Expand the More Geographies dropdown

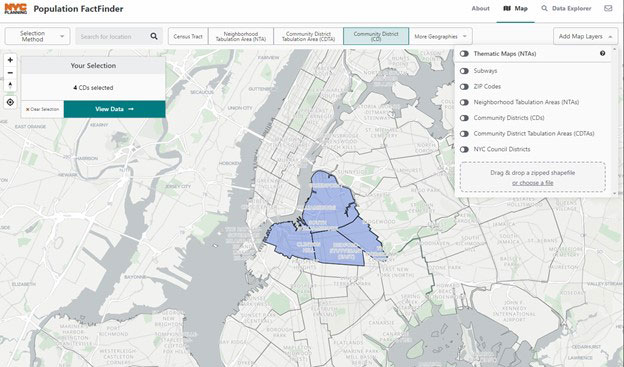(x=441, y=36)
